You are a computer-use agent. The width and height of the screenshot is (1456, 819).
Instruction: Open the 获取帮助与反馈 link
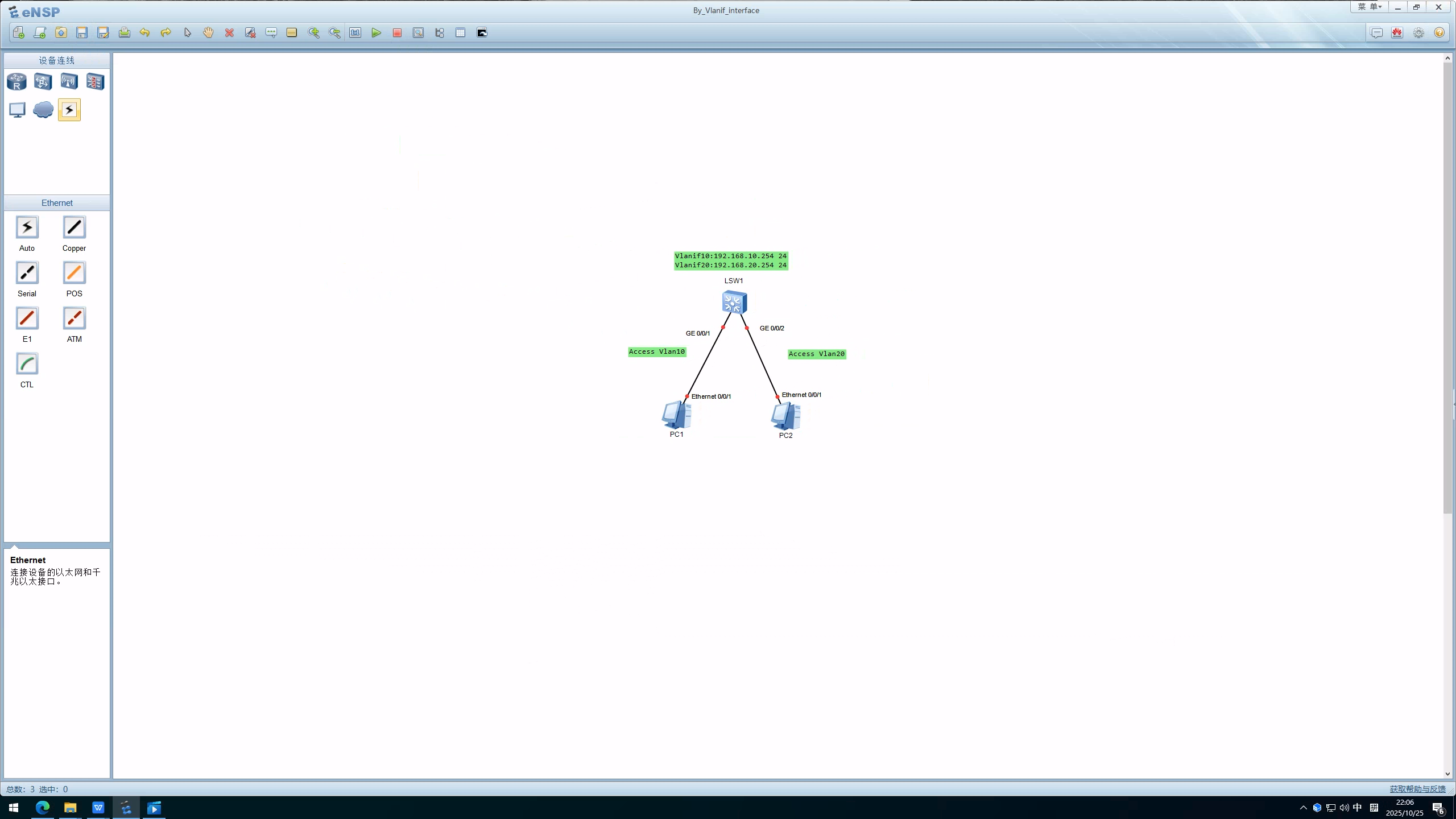point(1417,789)
